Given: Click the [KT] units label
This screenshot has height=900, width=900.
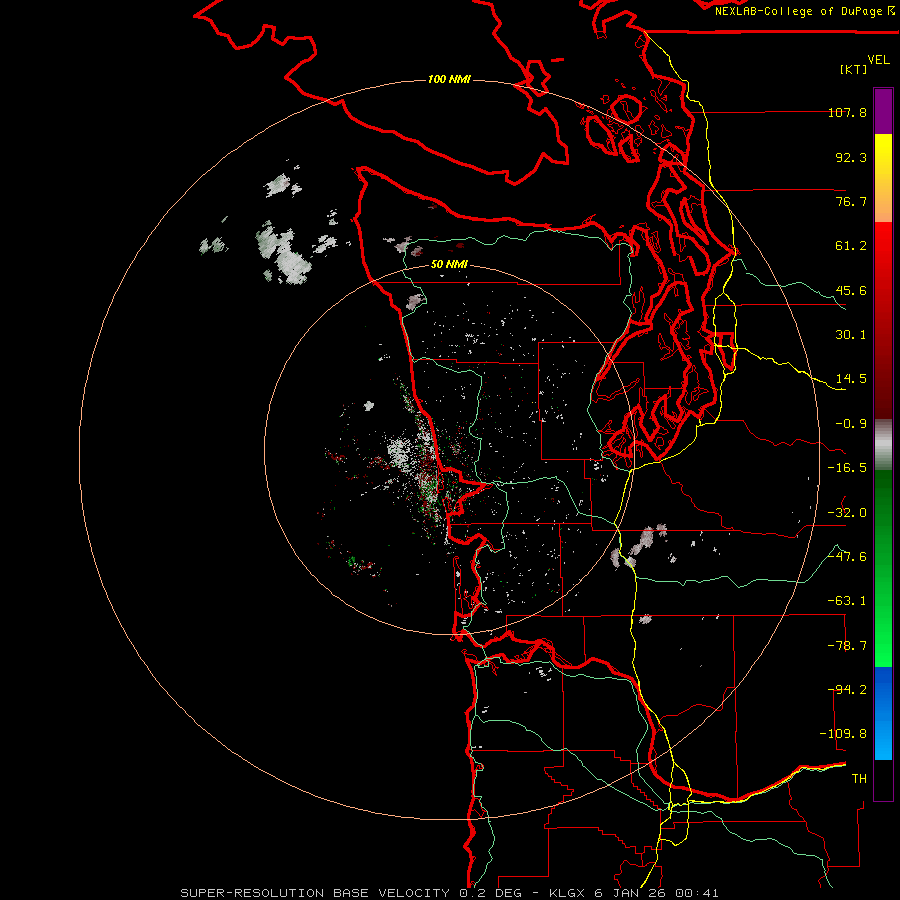Looking at the screenshot, I should pyautogui.click(x=854, y=69).
